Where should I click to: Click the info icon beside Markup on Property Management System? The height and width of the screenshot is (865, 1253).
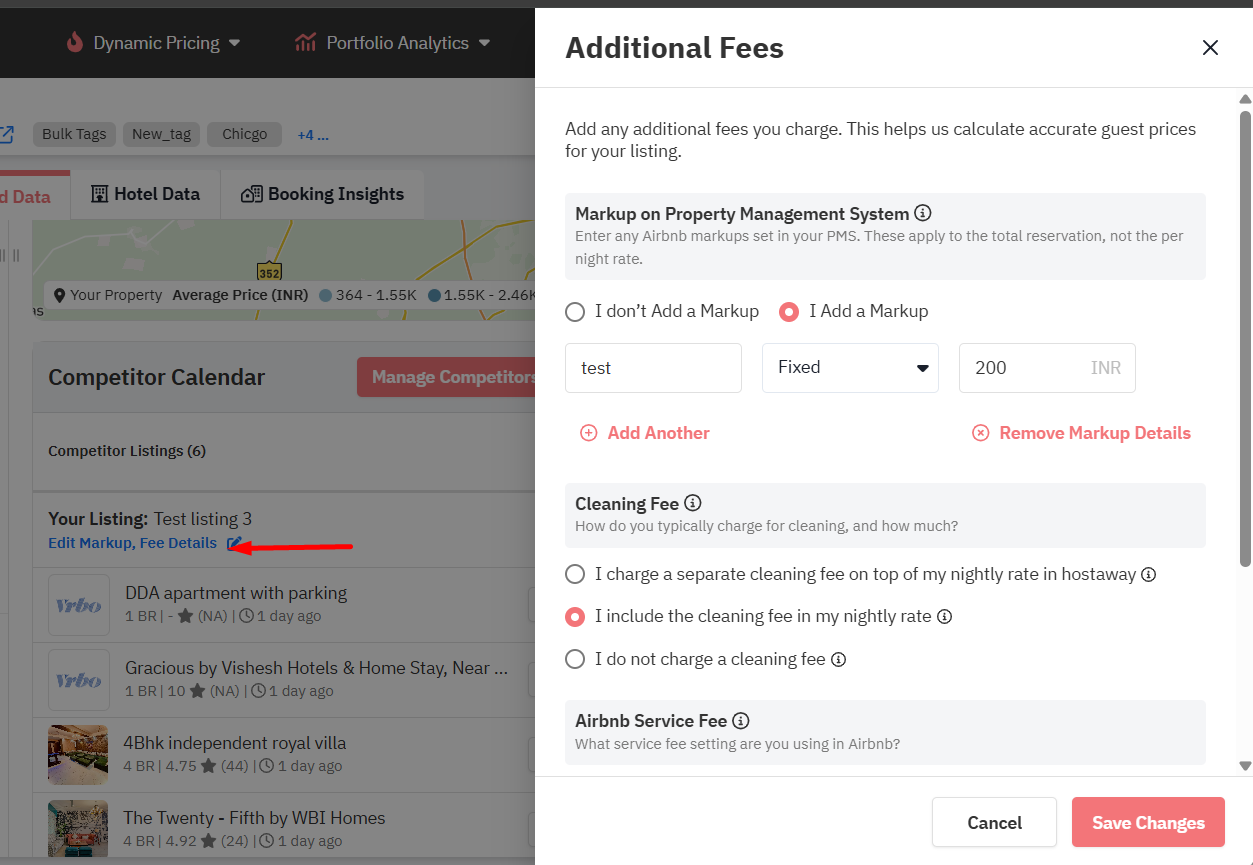pos(923,213)
